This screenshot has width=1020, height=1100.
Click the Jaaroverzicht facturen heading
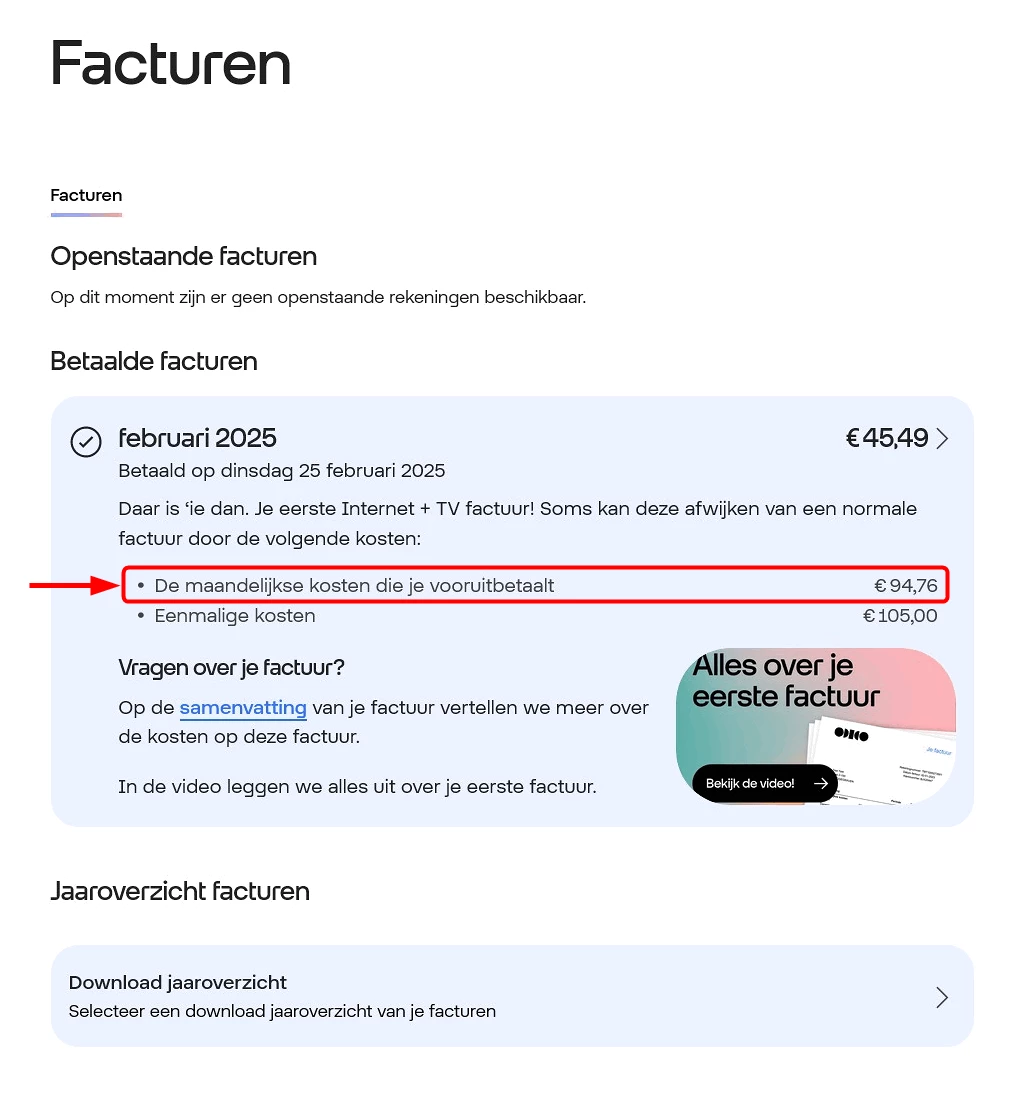pyautogui.click(x=180, y=891)
